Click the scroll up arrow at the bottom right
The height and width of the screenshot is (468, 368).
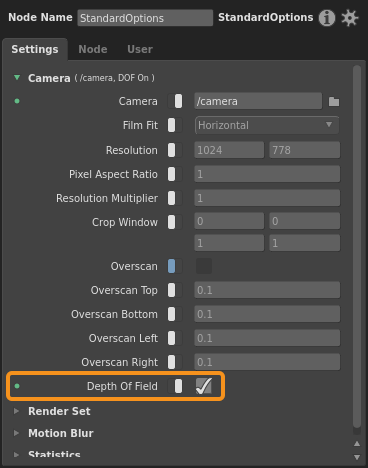(x=357, y=444)
